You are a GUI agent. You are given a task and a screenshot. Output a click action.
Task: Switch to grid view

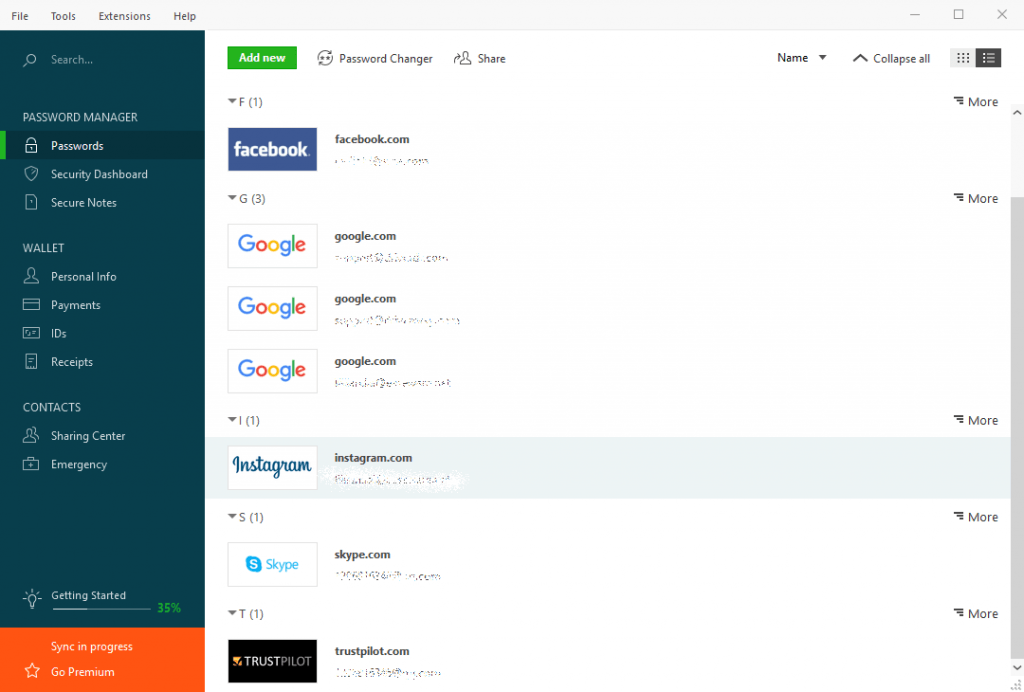963,58
